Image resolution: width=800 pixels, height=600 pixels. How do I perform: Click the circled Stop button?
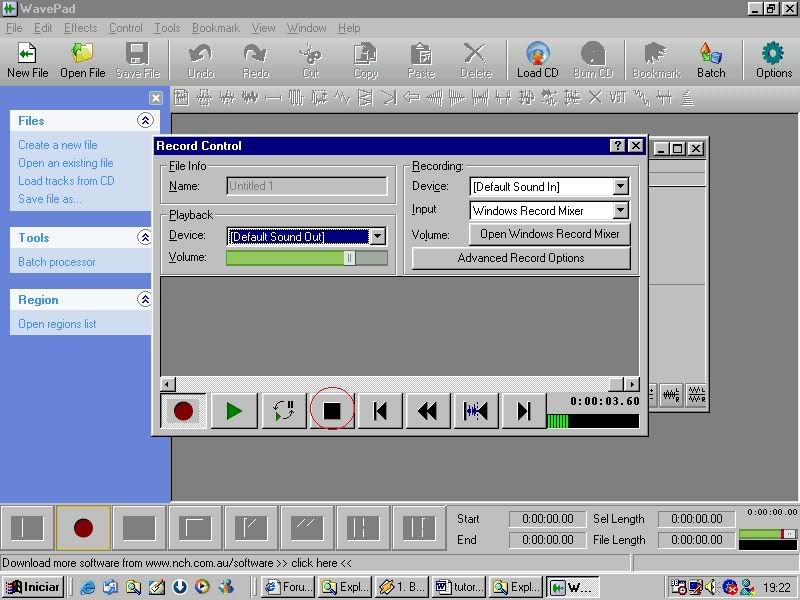[332, 411]
